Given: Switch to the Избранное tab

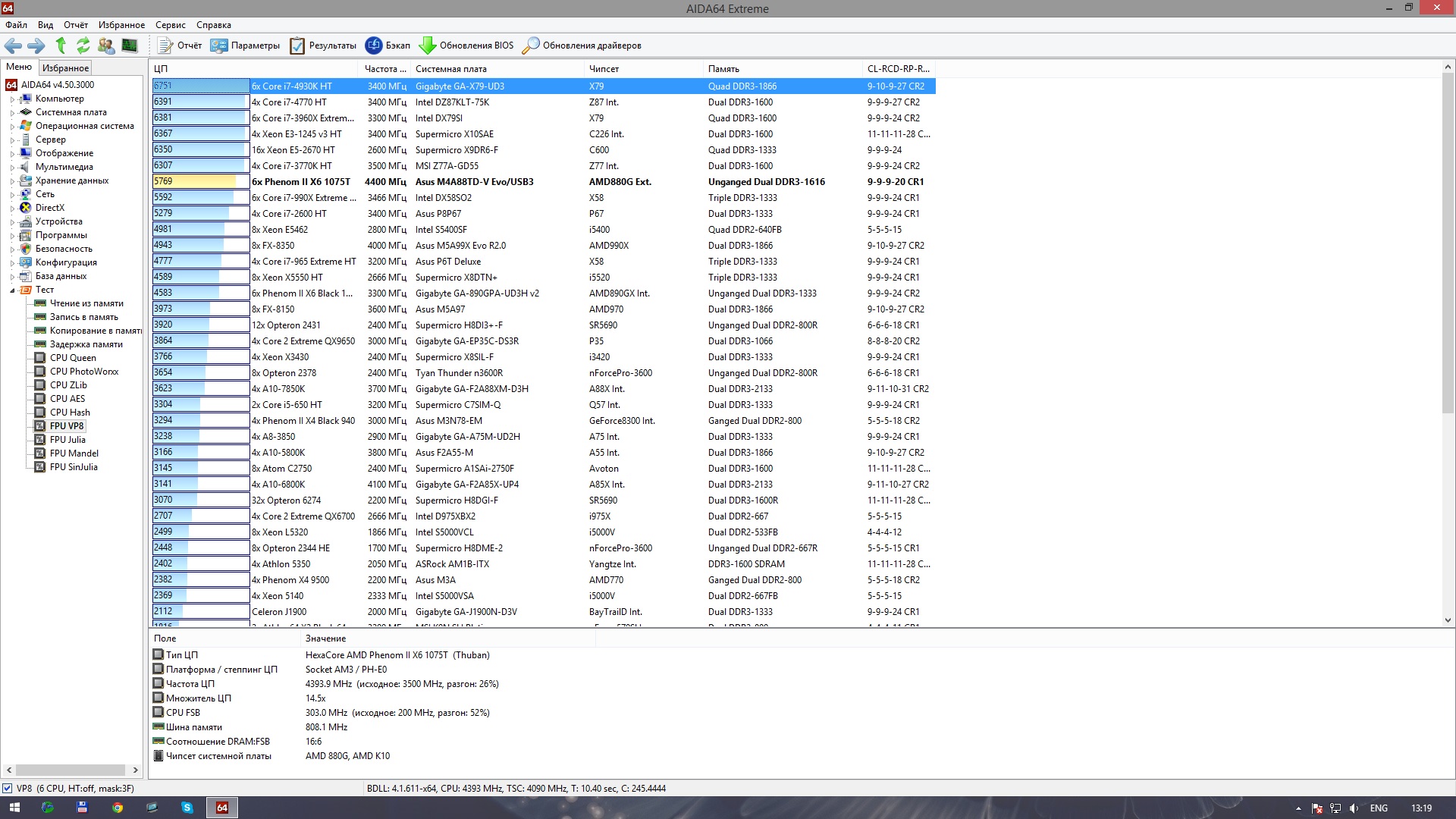Looking at the screenshot, I should [x=65, y=68].
